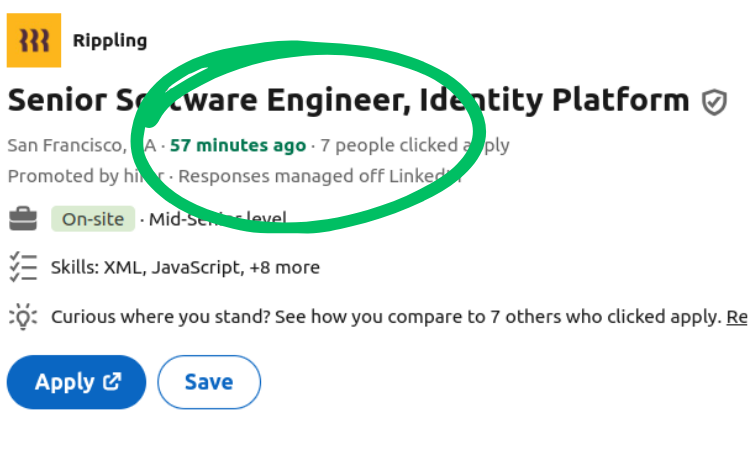Click the lightbulb insights icon
Screen dimensions: 756x449
pos(23,317)
